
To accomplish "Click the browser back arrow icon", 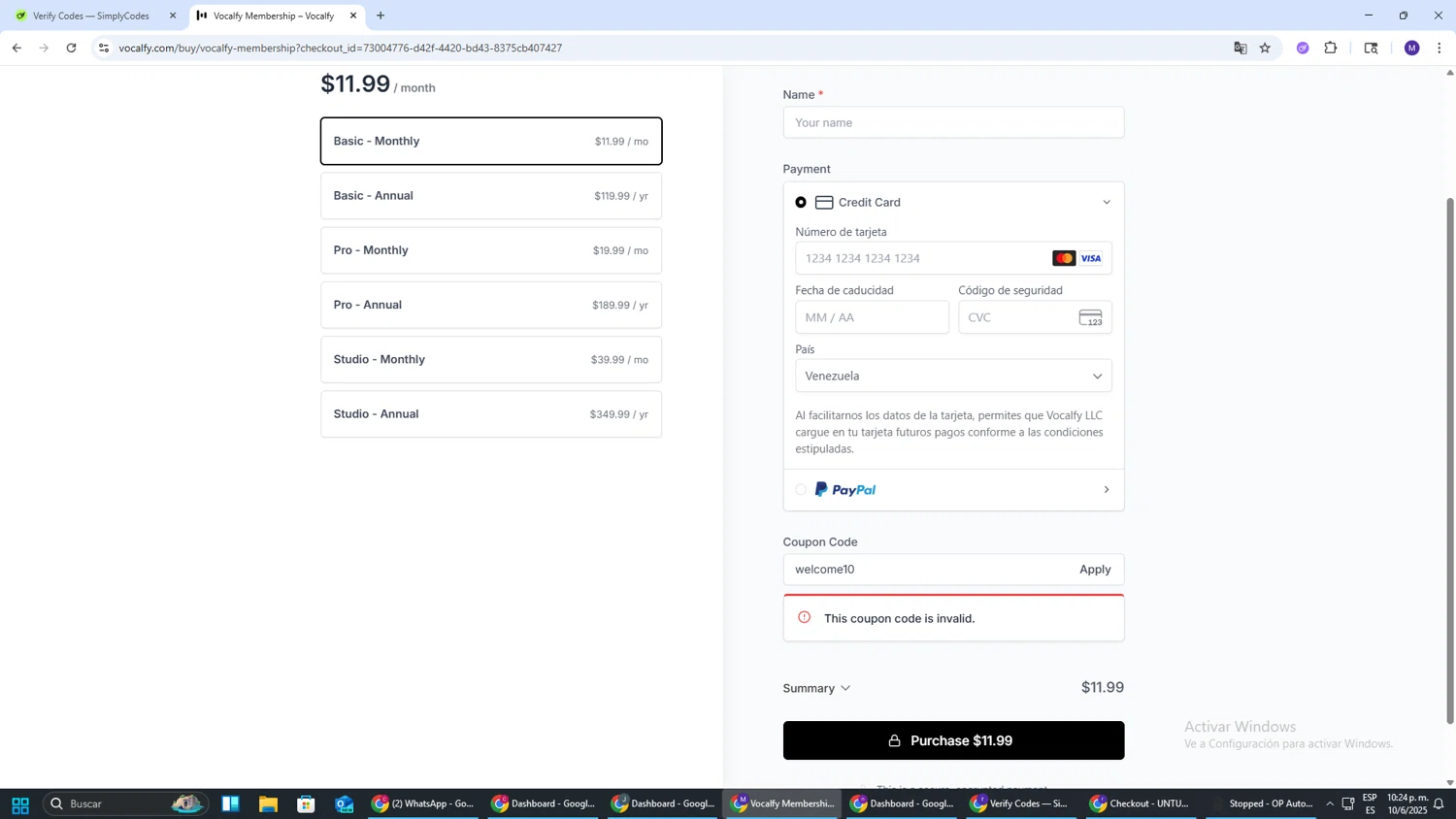I will click(x=17, y=48).
